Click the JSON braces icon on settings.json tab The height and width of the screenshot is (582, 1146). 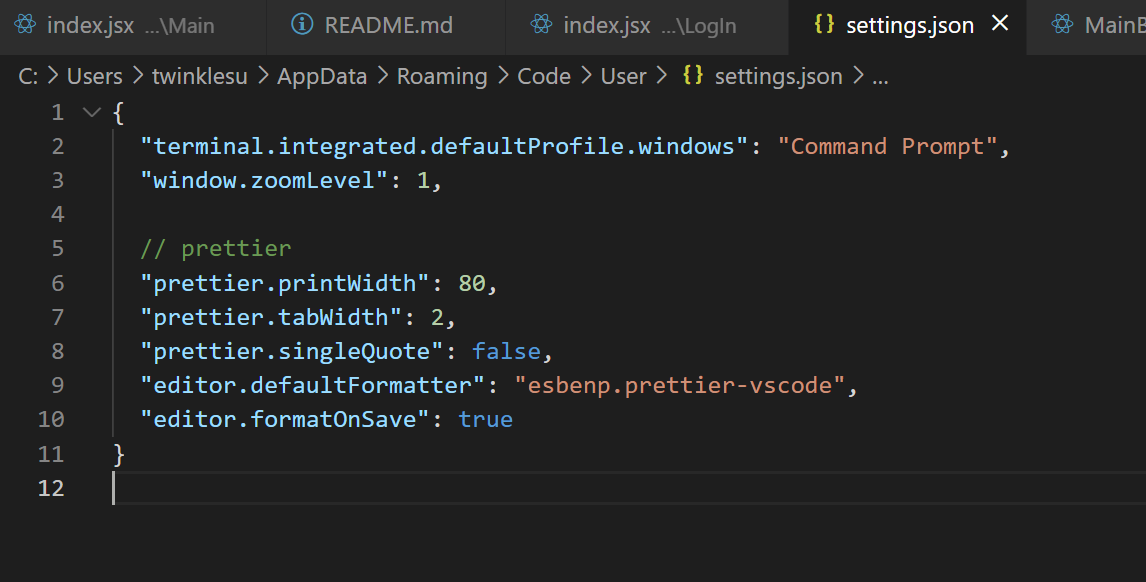click(824, 24)
